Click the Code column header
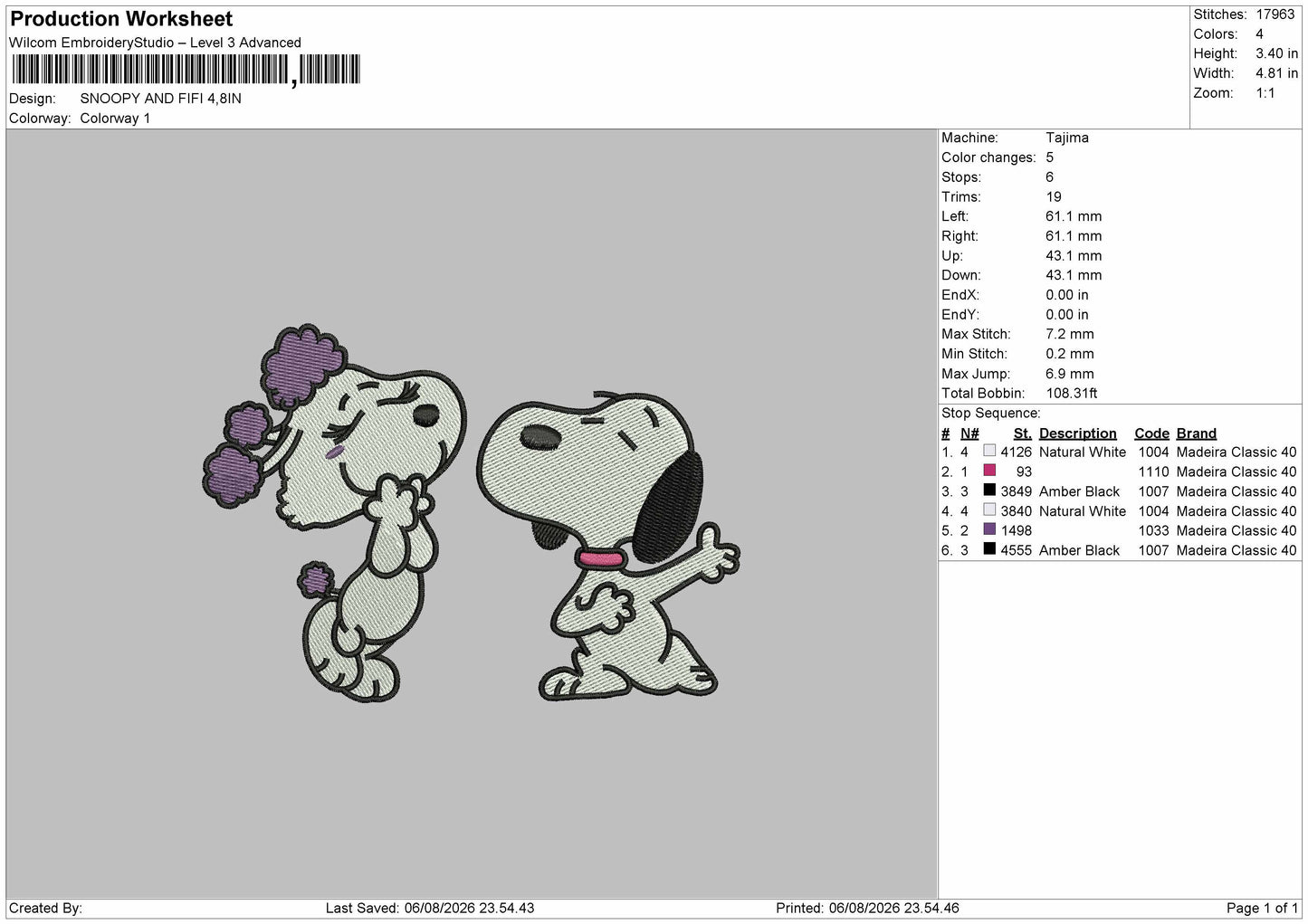This screenshot has width=1308, height=924. (x=1152, y=433)
